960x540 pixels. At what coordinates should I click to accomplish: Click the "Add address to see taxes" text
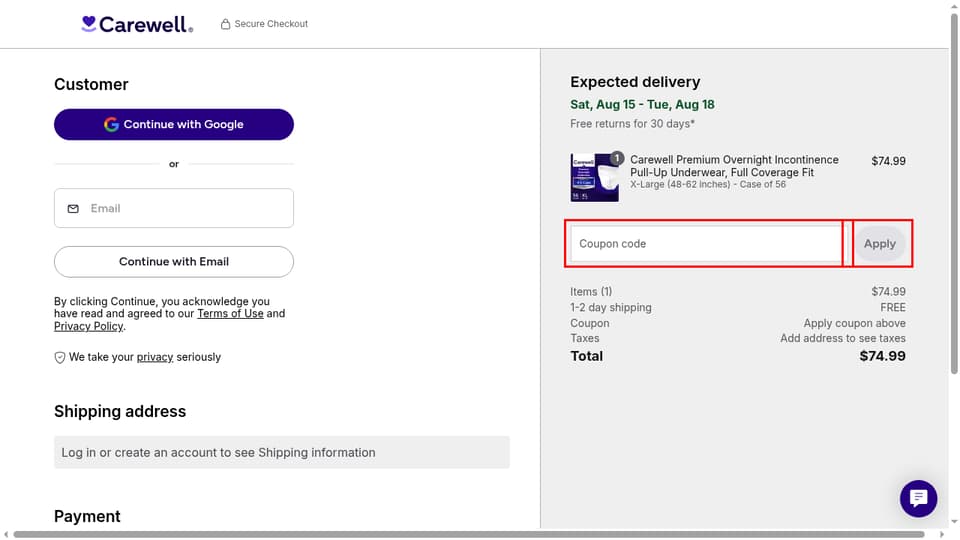coord(842,339)
